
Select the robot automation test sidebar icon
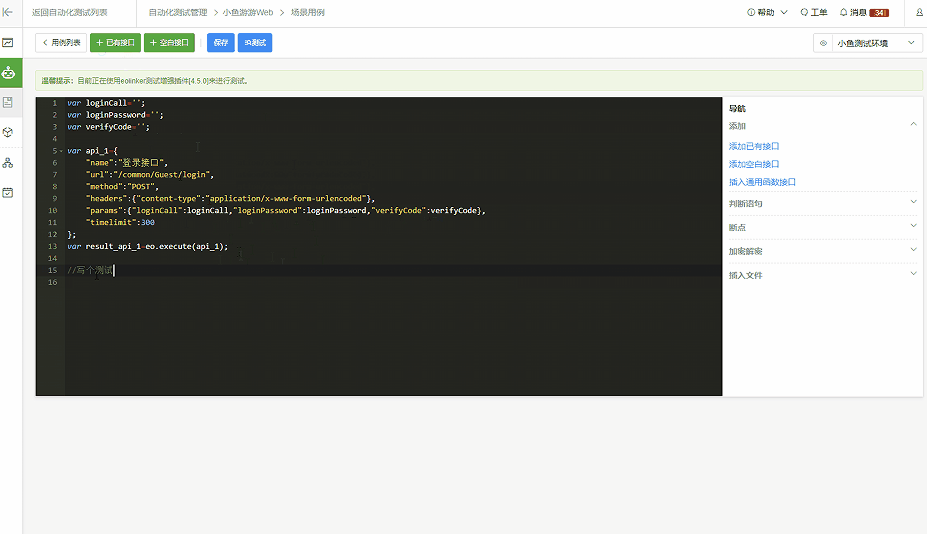coord(8,73)
